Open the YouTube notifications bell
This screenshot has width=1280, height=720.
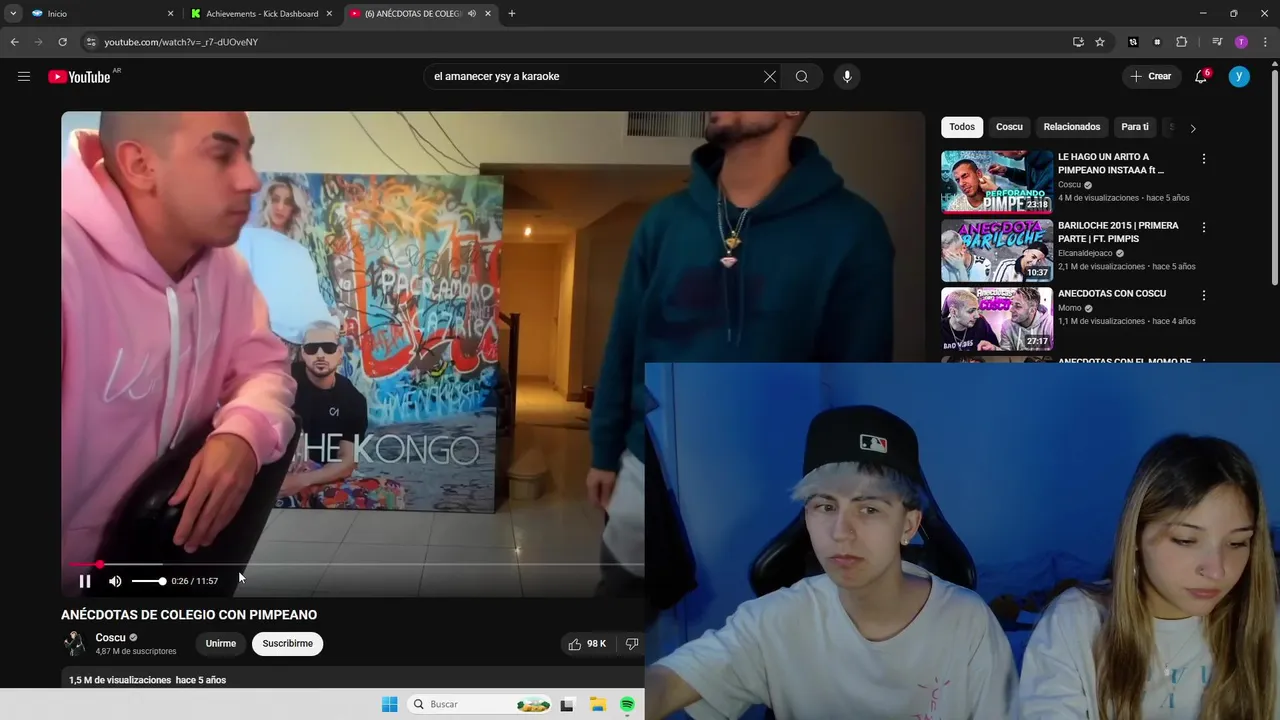[1201, 76]
